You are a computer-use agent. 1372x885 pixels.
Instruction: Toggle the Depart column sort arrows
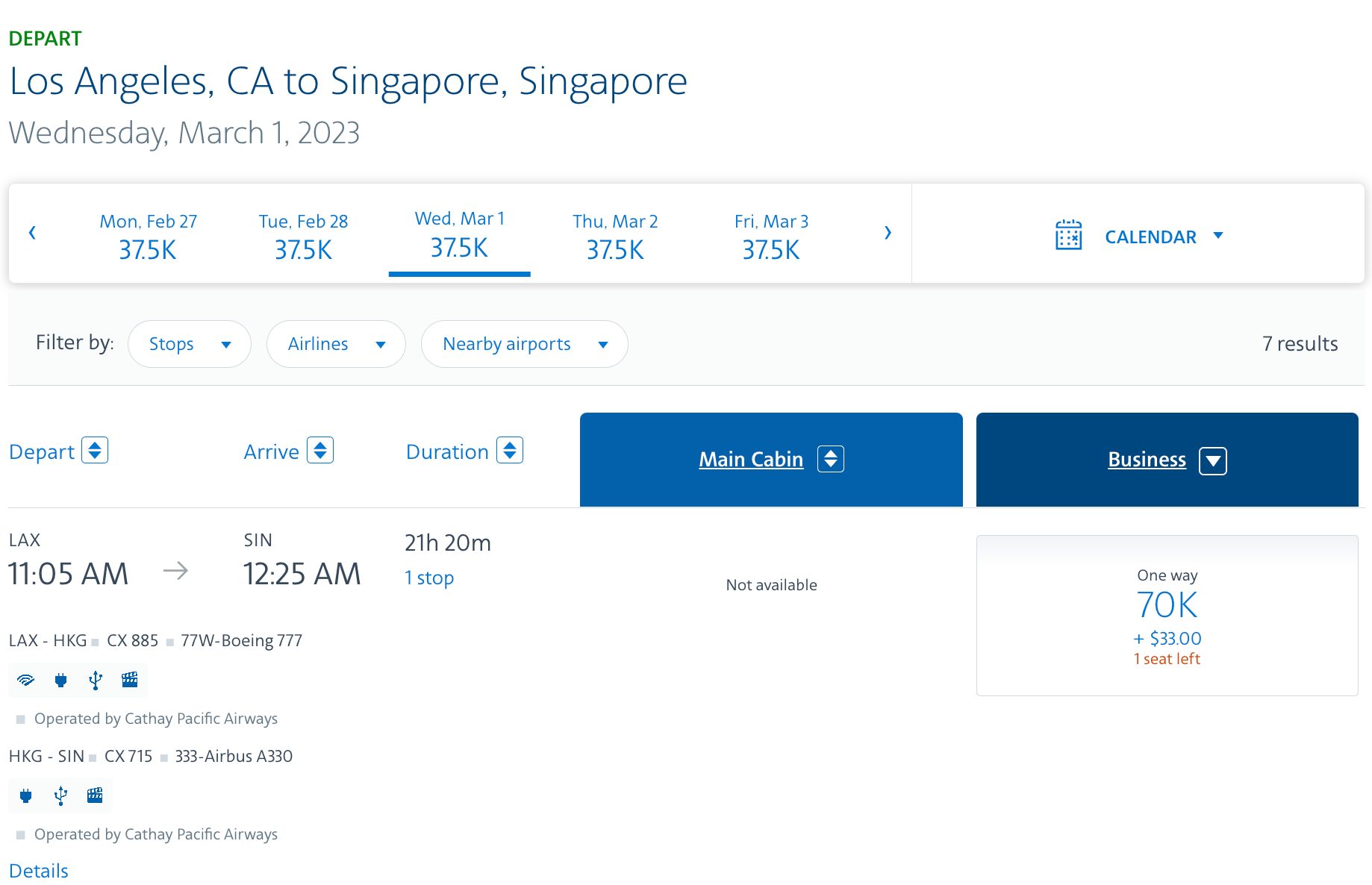[95, 450]
